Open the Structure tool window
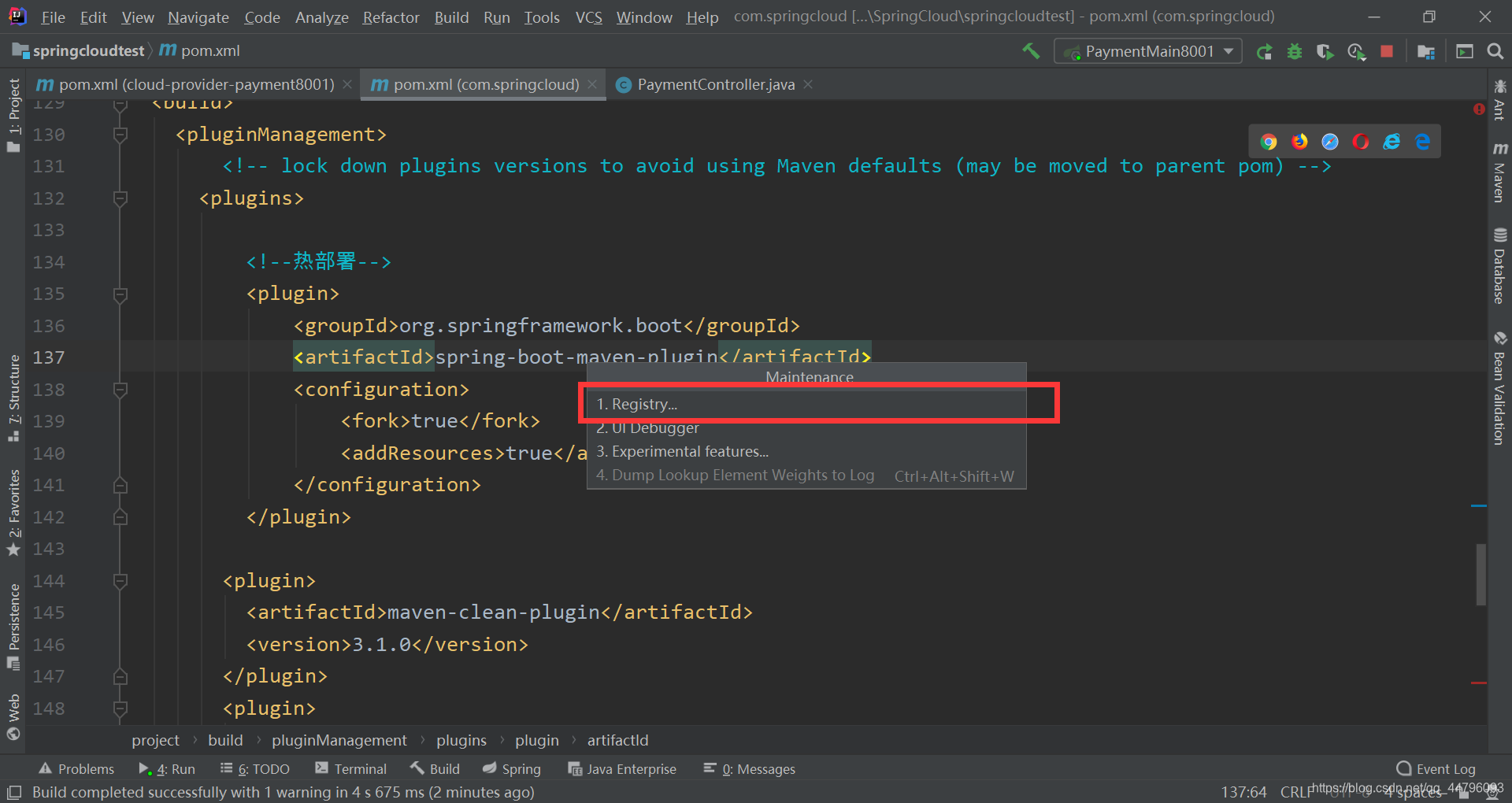 (x=13, y=398)
